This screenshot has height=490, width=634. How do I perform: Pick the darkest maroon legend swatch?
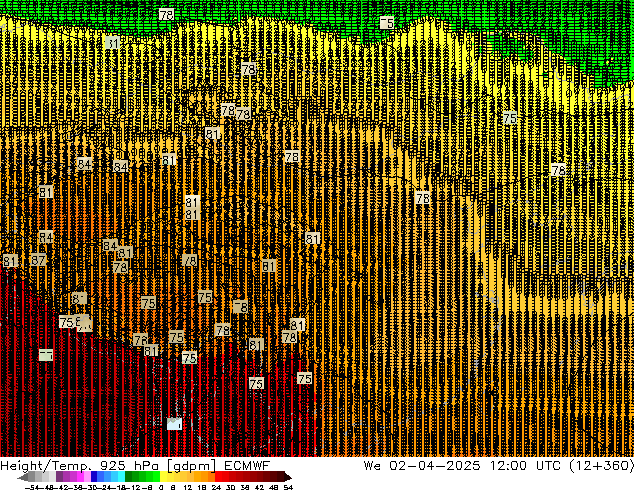click(x=281, y=476)
